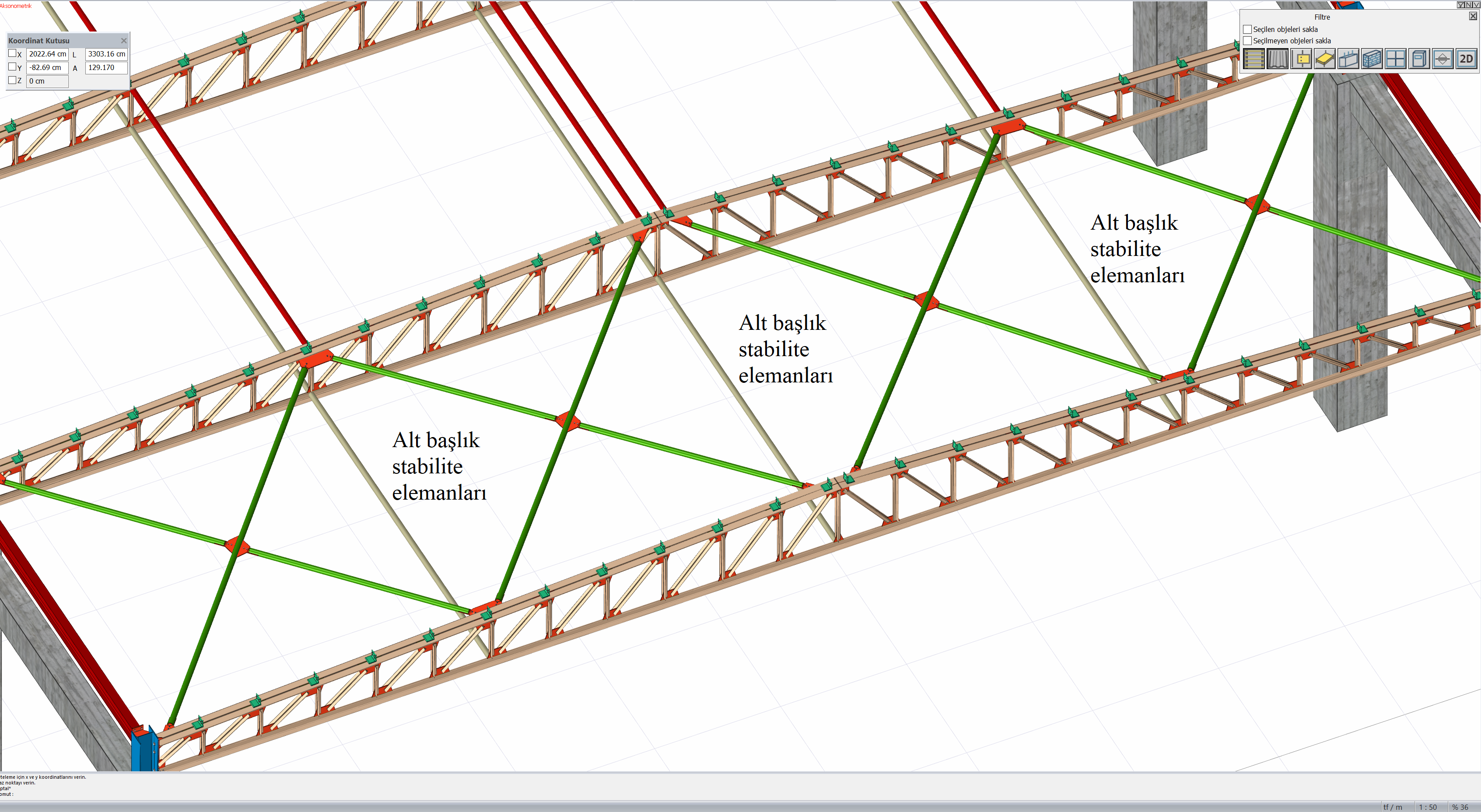1481x812 pixels.
Task: Lock the X coordinate checkbox
Action: (12, 53)
